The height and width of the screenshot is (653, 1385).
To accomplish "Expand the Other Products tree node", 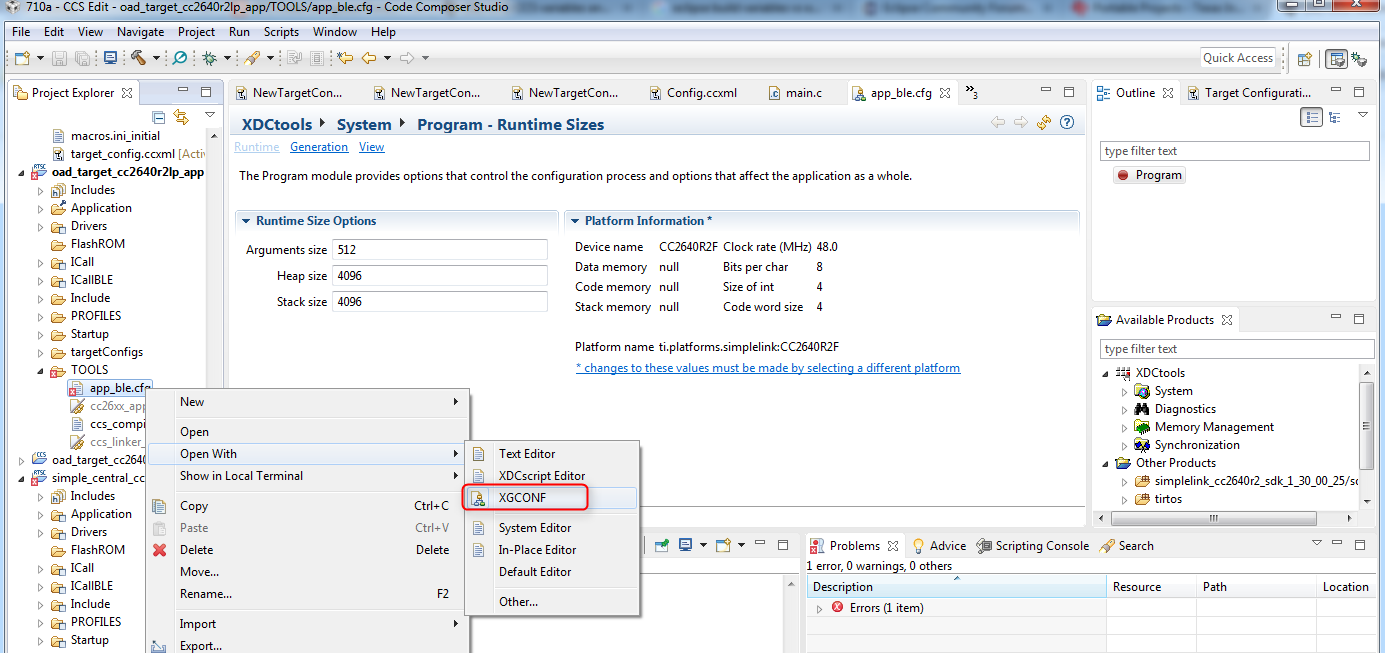I will [x=1105, y=463].
